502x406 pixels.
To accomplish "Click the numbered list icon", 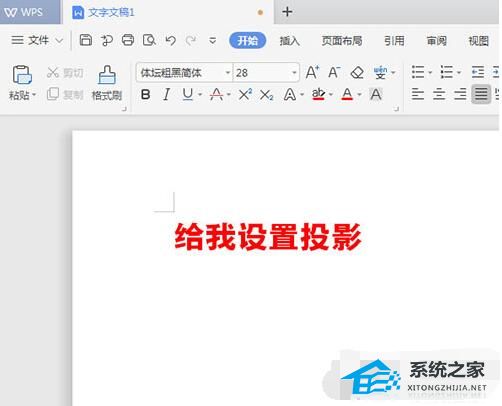I will (446, 72).
